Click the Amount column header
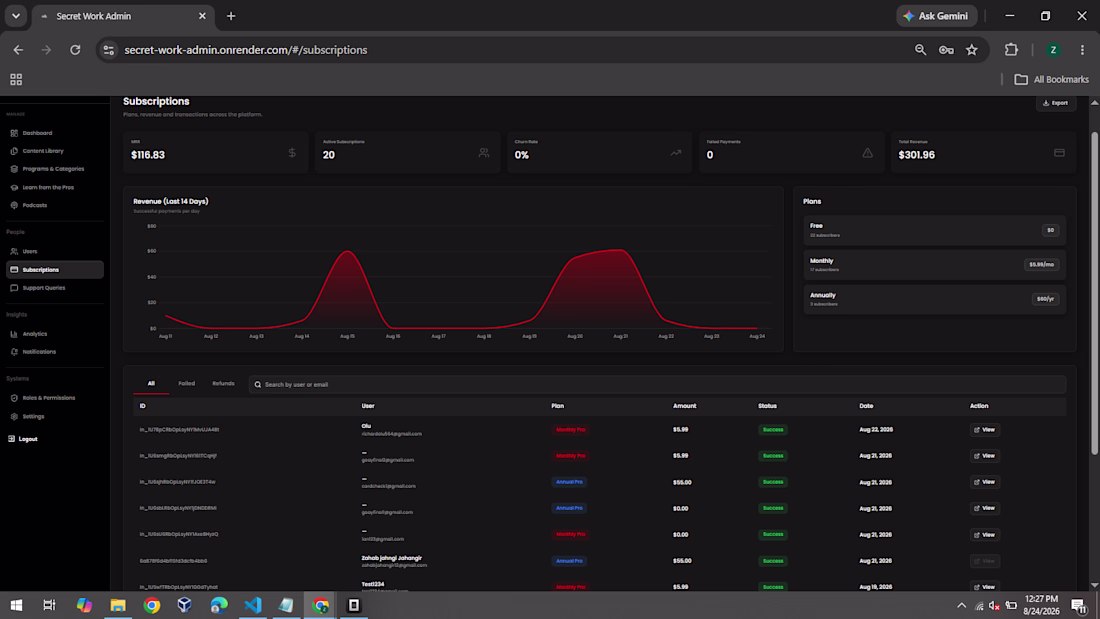 tap(685, 406)
